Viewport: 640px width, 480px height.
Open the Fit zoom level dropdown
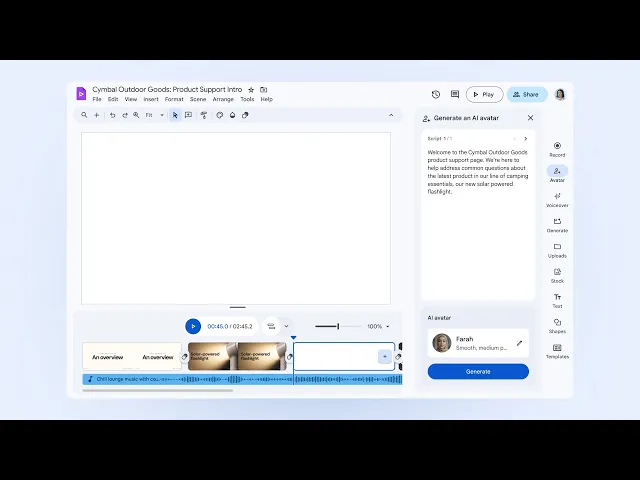click(x=155, y=115)
